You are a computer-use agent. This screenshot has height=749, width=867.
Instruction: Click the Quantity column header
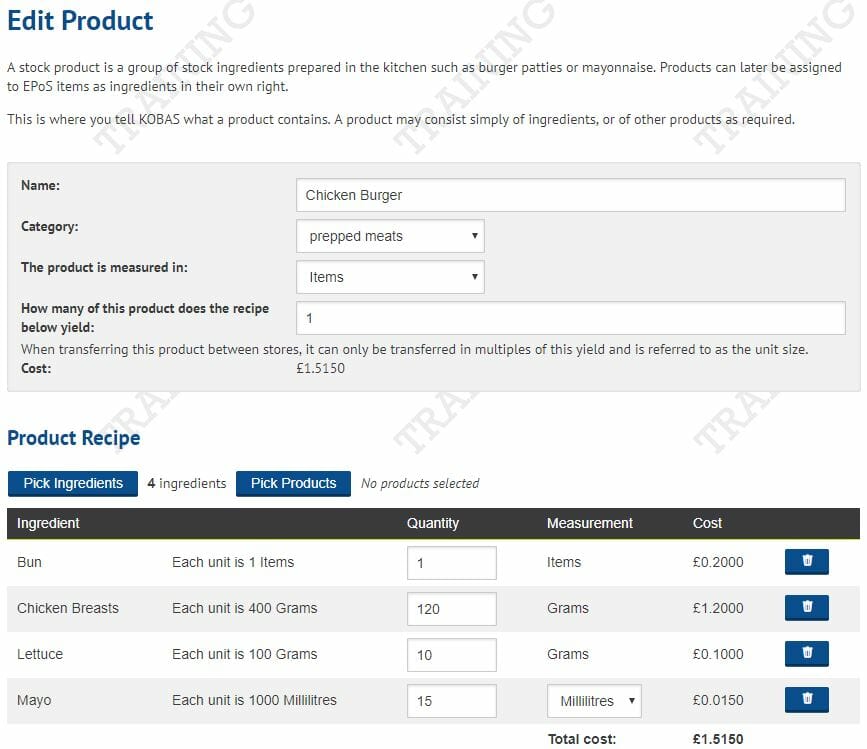433,523
